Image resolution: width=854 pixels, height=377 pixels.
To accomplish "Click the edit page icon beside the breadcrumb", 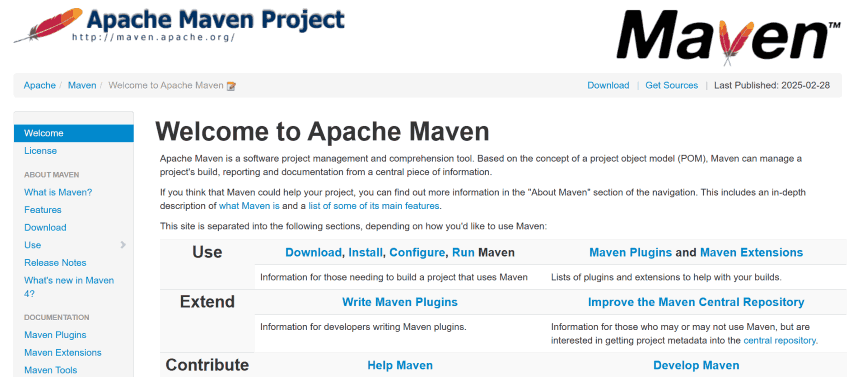I will tap(231, 86).
